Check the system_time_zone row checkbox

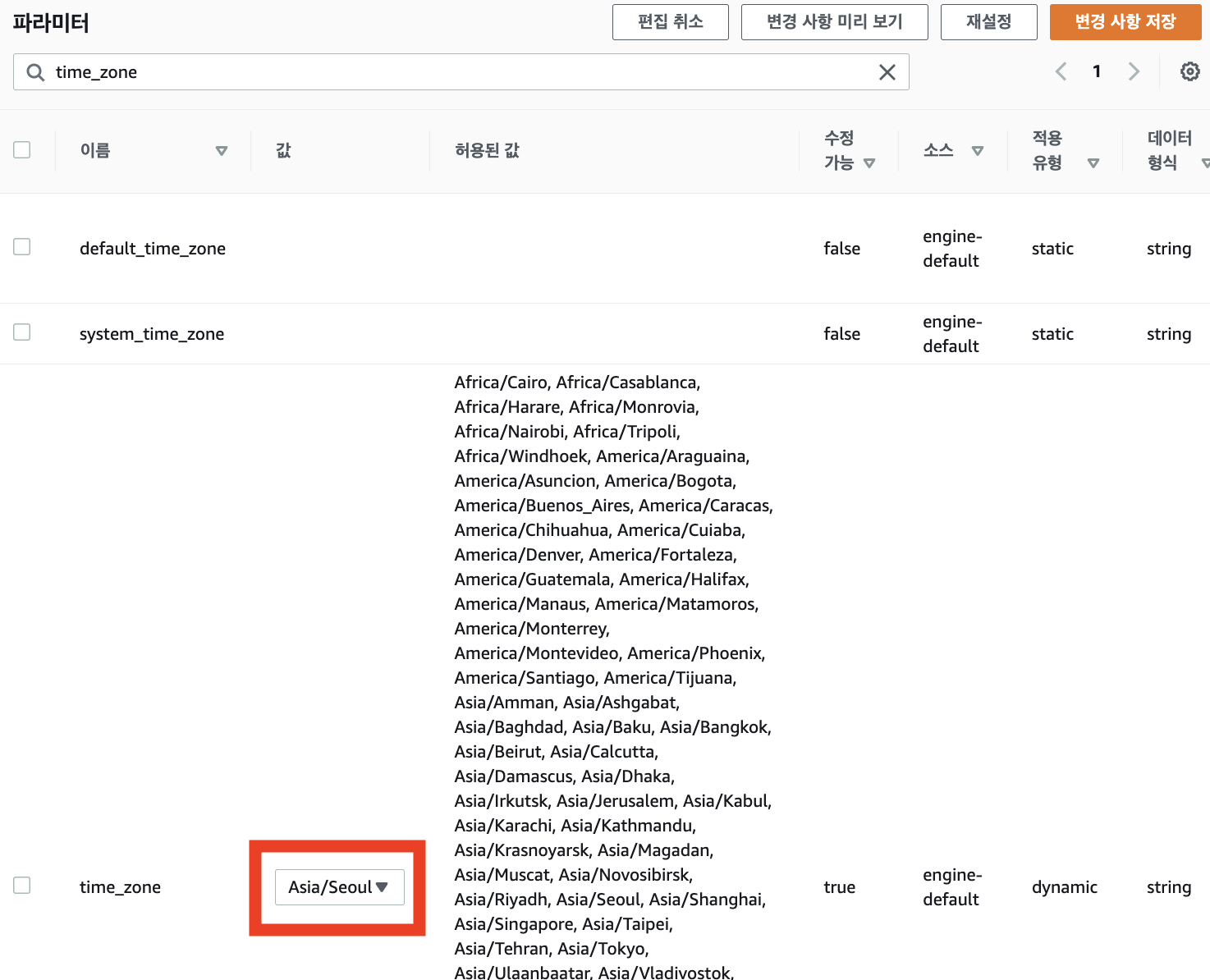point(22,332)
